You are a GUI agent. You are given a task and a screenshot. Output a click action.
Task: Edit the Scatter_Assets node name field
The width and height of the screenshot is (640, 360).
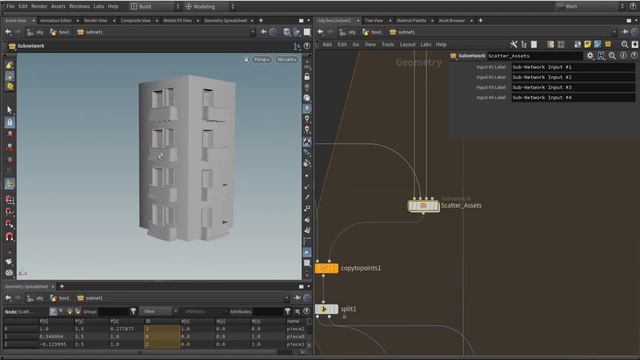point(535,56)
